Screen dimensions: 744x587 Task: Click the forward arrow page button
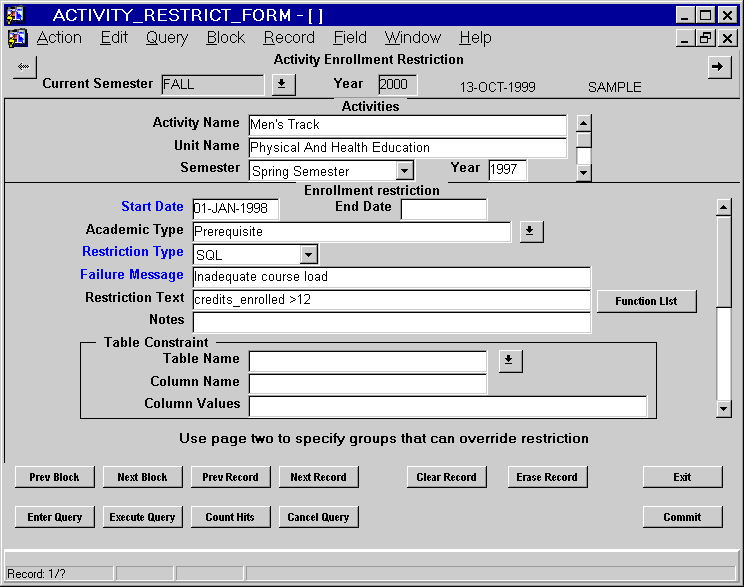(x=719, y=67)
